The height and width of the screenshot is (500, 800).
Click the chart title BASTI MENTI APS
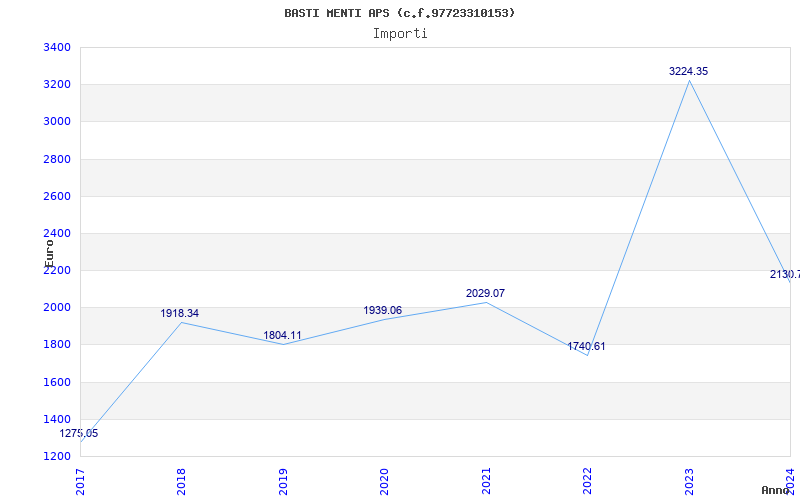pyautogui.click(x=400, y=13)
